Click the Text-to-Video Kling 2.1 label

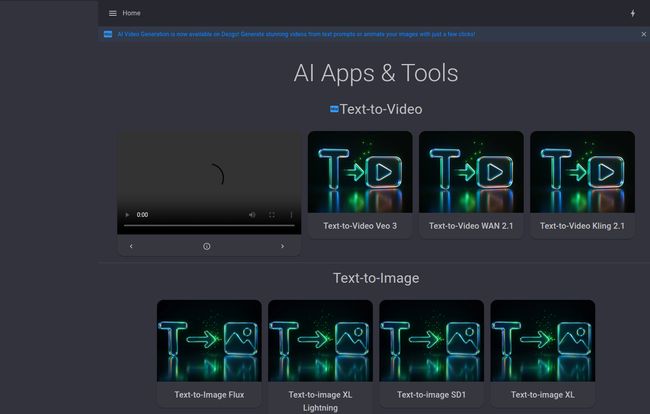(x=582, y=226)
